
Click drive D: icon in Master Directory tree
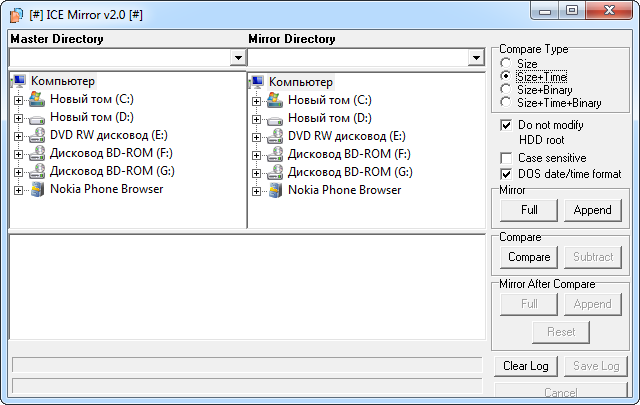(37, 120)
